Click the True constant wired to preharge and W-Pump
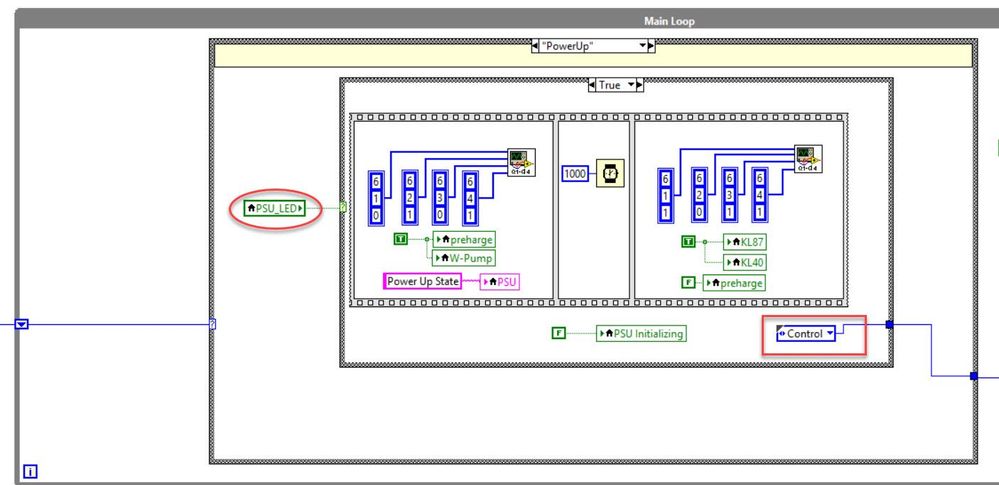This screenshot has width=999, height=485. (x=401, y=240)
